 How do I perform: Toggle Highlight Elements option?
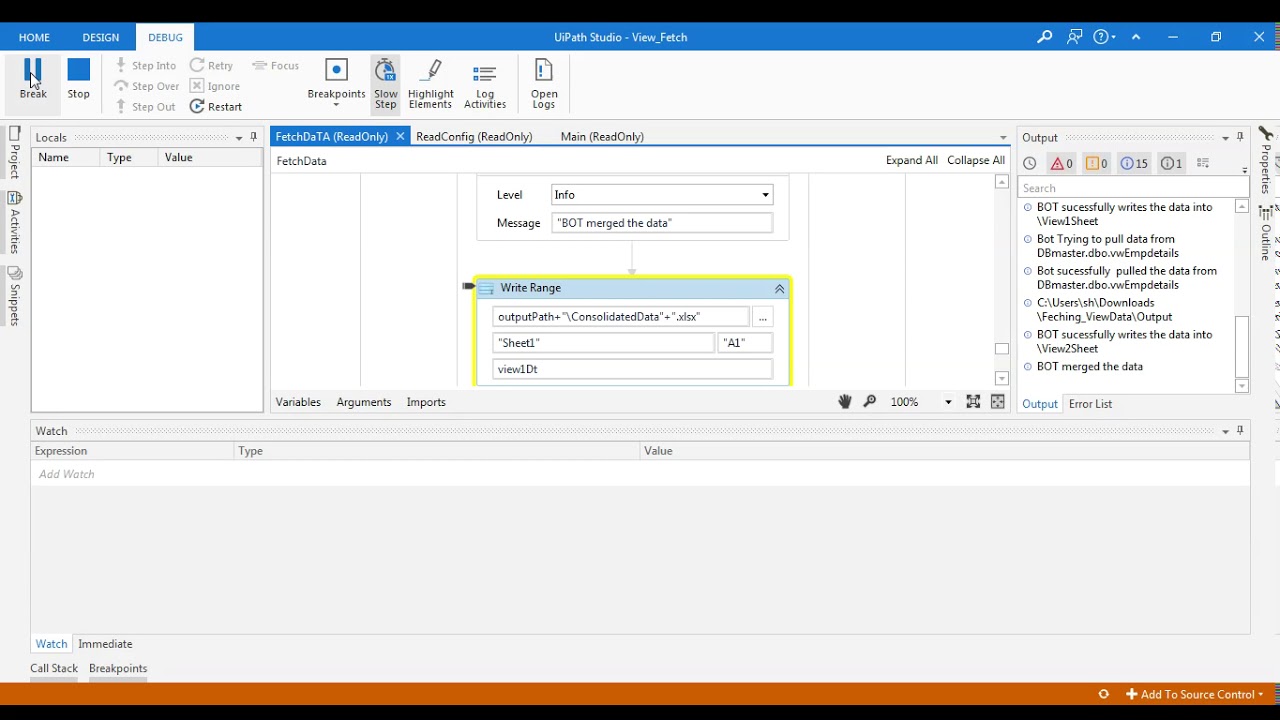(x=431, y=83)
